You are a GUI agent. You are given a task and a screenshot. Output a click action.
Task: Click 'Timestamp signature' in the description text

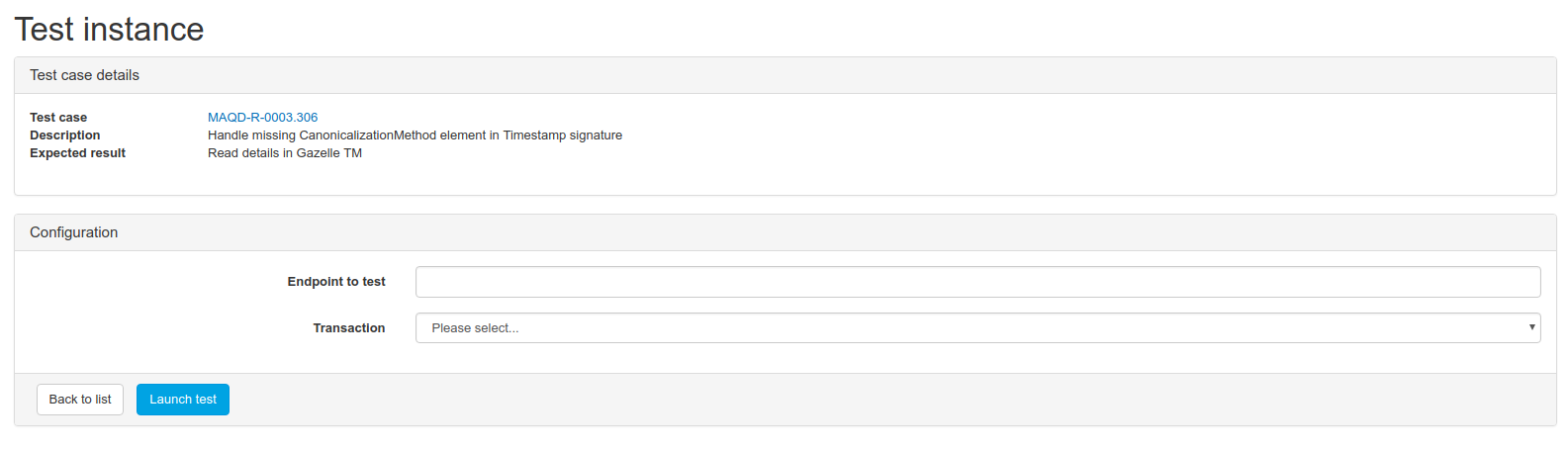tap(562, 135)
